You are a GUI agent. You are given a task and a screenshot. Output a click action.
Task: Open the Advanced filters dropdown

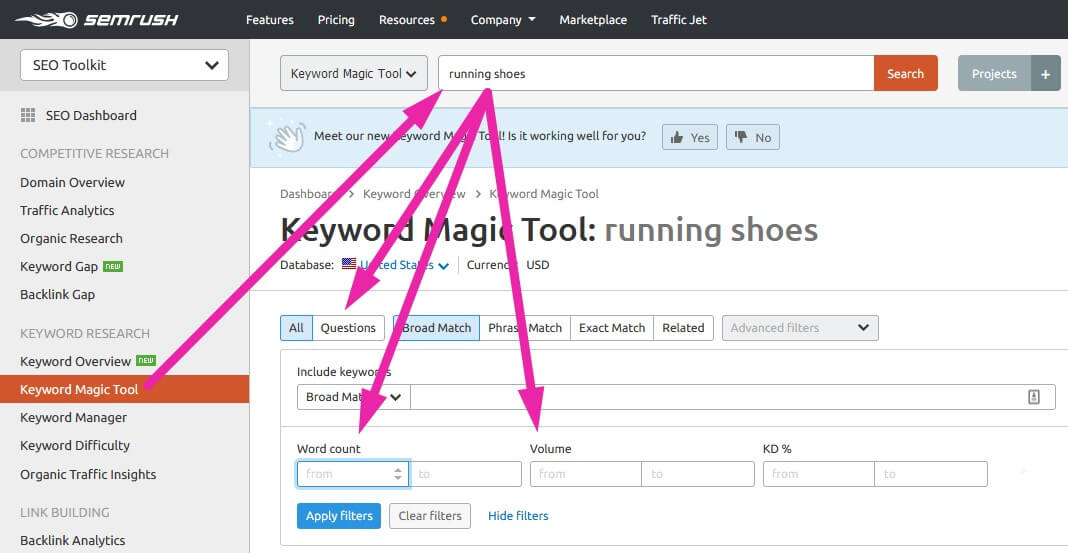click(x=800, y=328)
